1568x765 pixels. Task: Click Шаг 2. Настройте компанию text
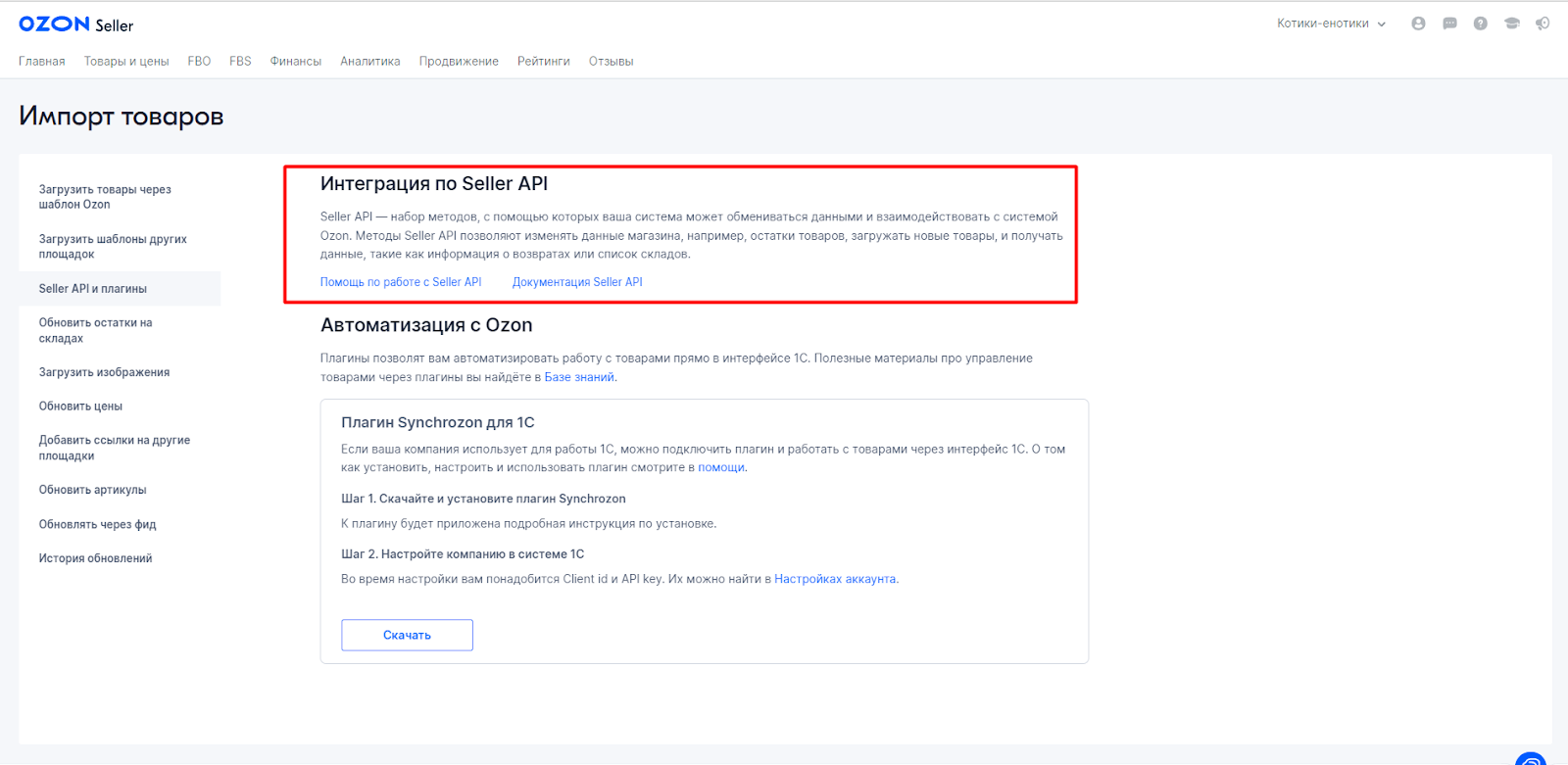point(463,554)
